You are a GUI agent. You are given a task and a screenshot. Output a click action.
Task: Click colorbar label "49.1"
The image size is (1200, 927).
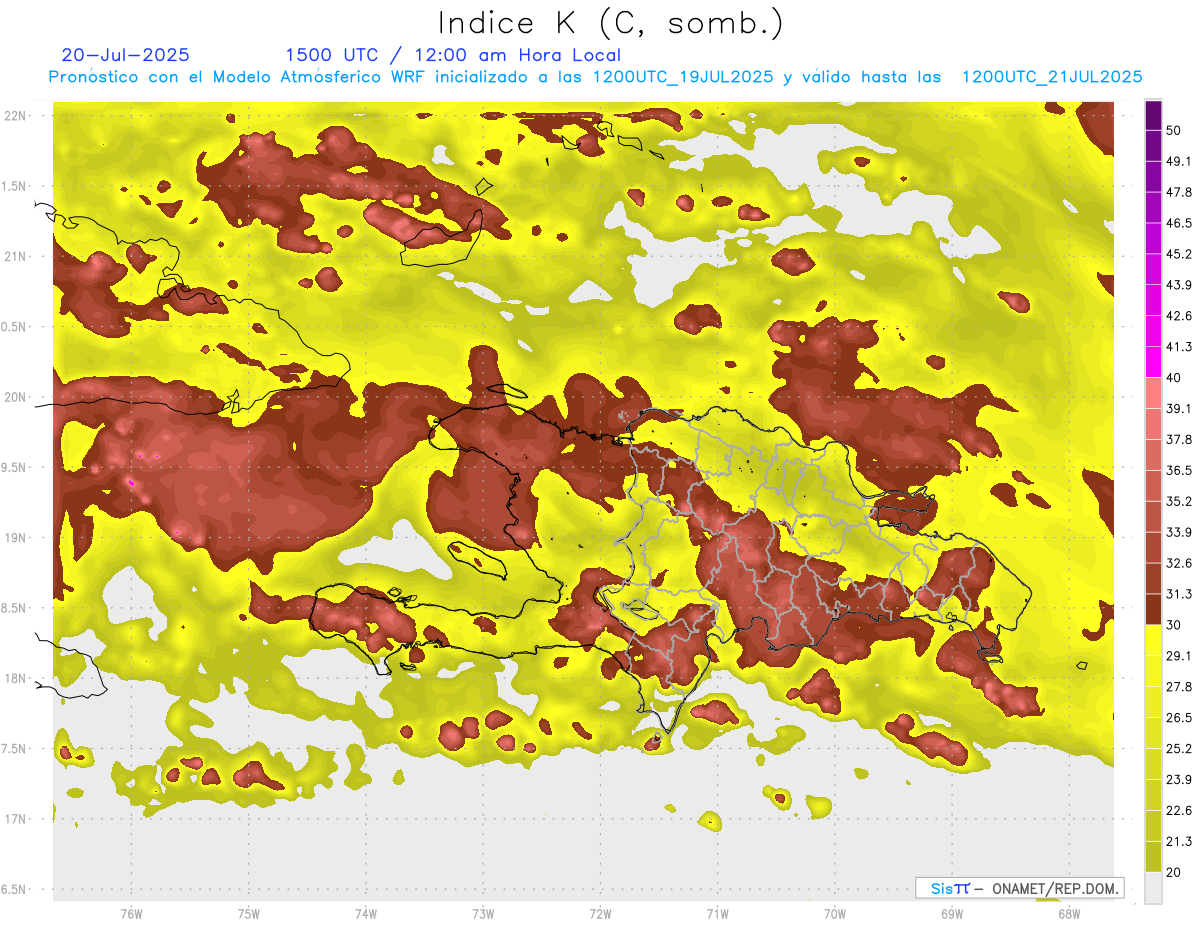1178,161
